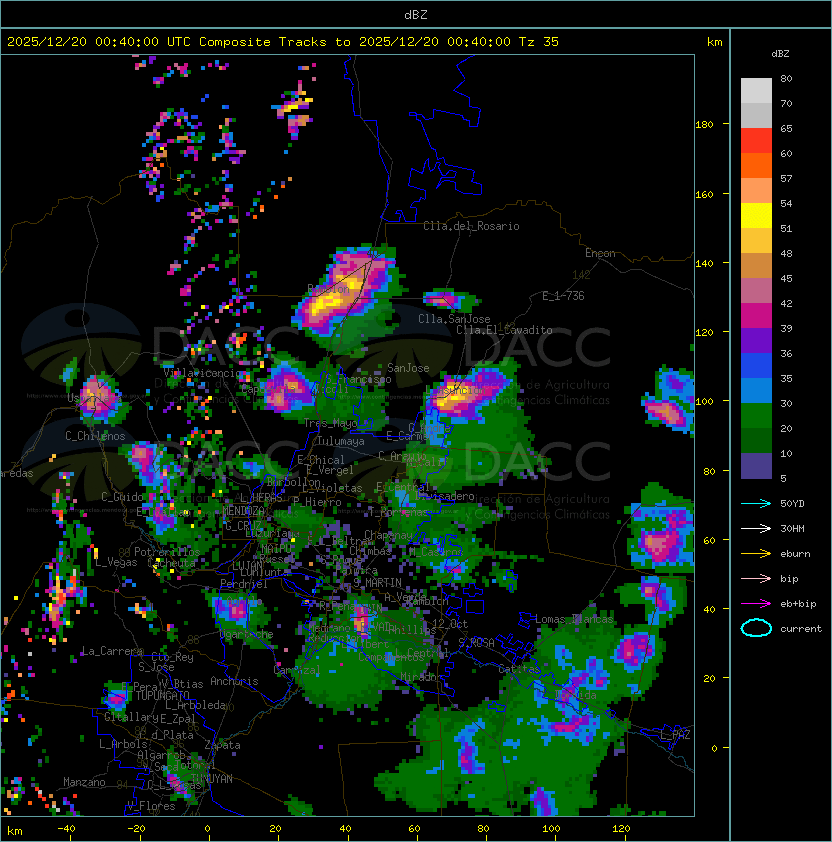Click the white 30HM arrow in legend
The height and width of the screenshot is (842, 832).
click(x=756, y=528)
